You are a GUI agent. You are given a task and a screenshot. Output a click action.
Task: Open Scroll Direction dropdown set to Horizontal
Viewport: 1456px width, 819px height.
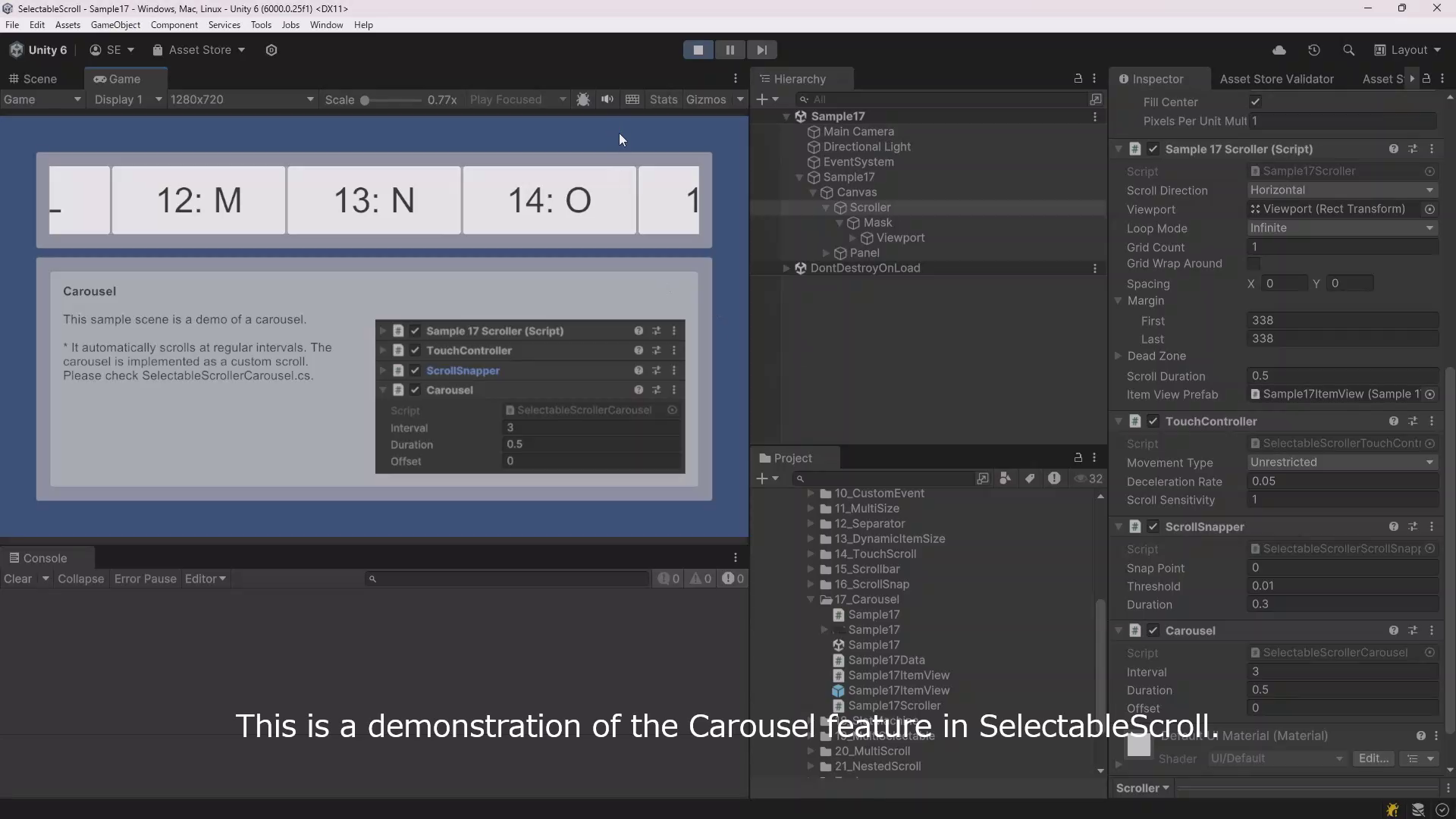point(1342,190)
